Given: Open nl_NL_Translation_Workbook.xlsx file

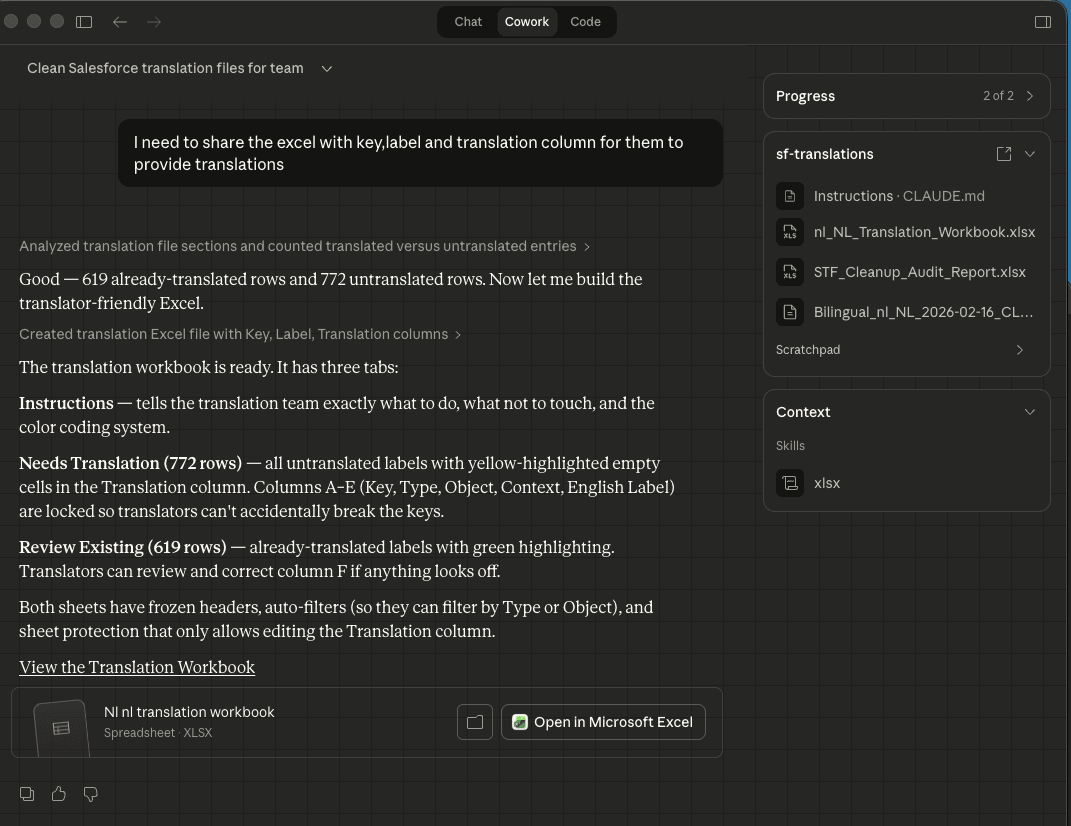Looking at the screenshot, I should coord(924,232).
